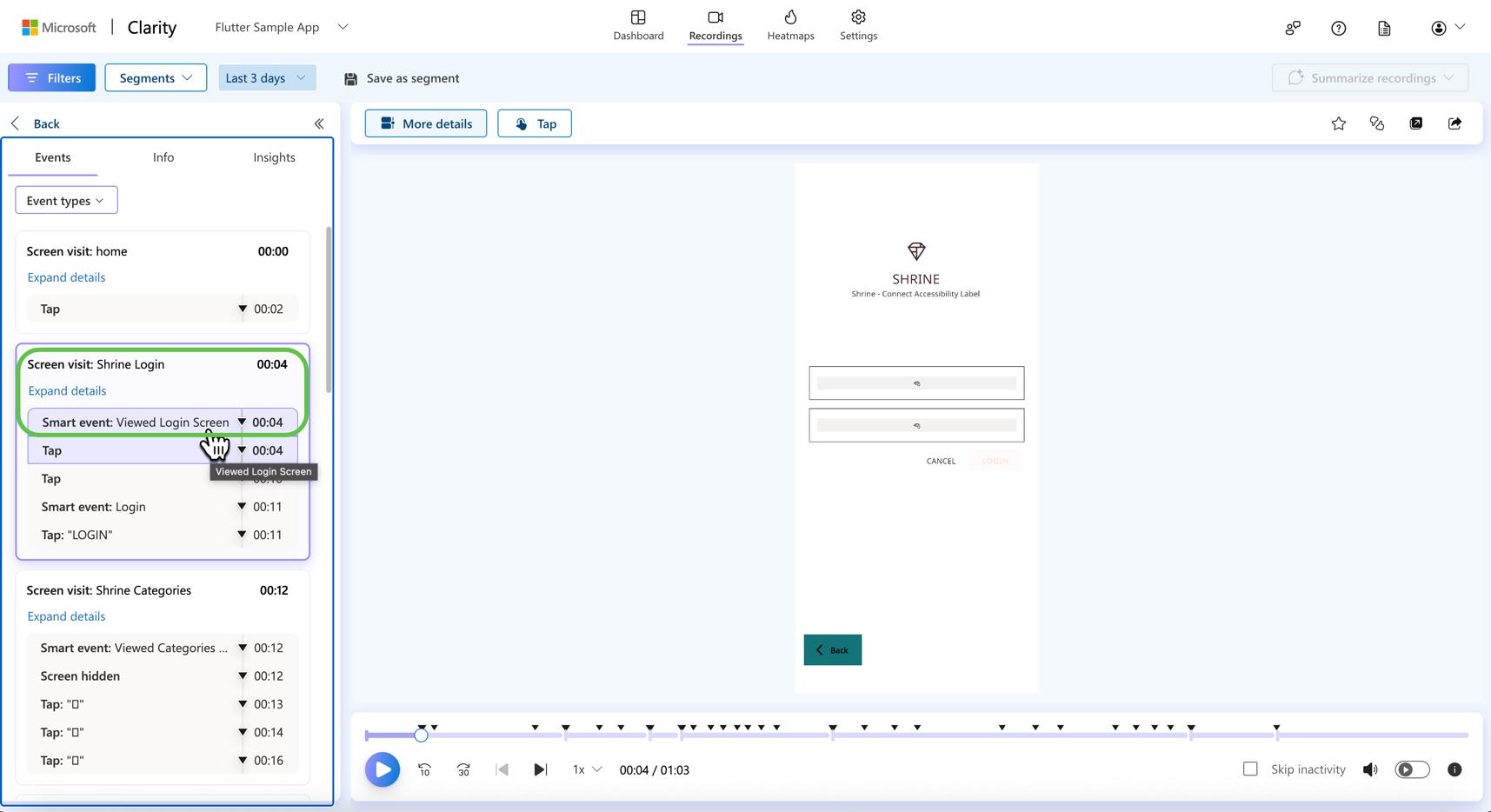Change the 1x playback speed

(x=587, y=769)
